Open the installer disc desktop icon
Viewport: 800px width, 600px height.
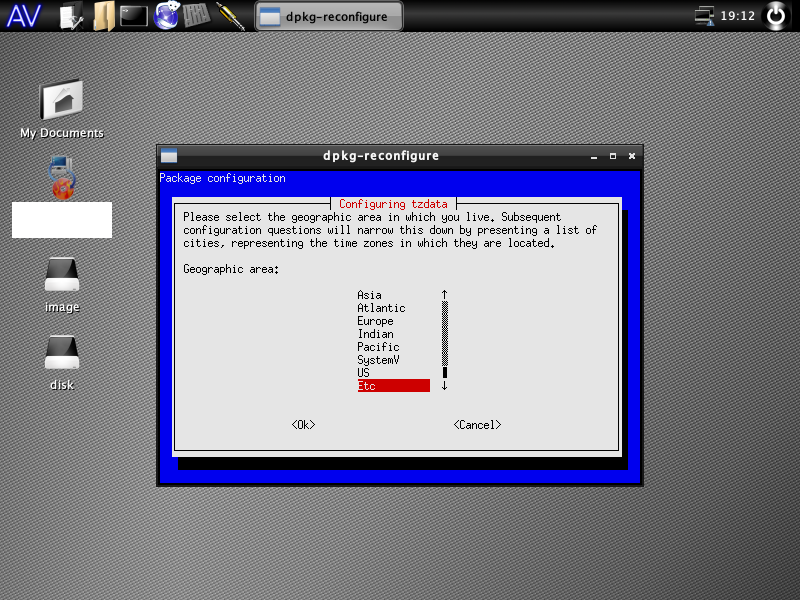pos(62,178)
